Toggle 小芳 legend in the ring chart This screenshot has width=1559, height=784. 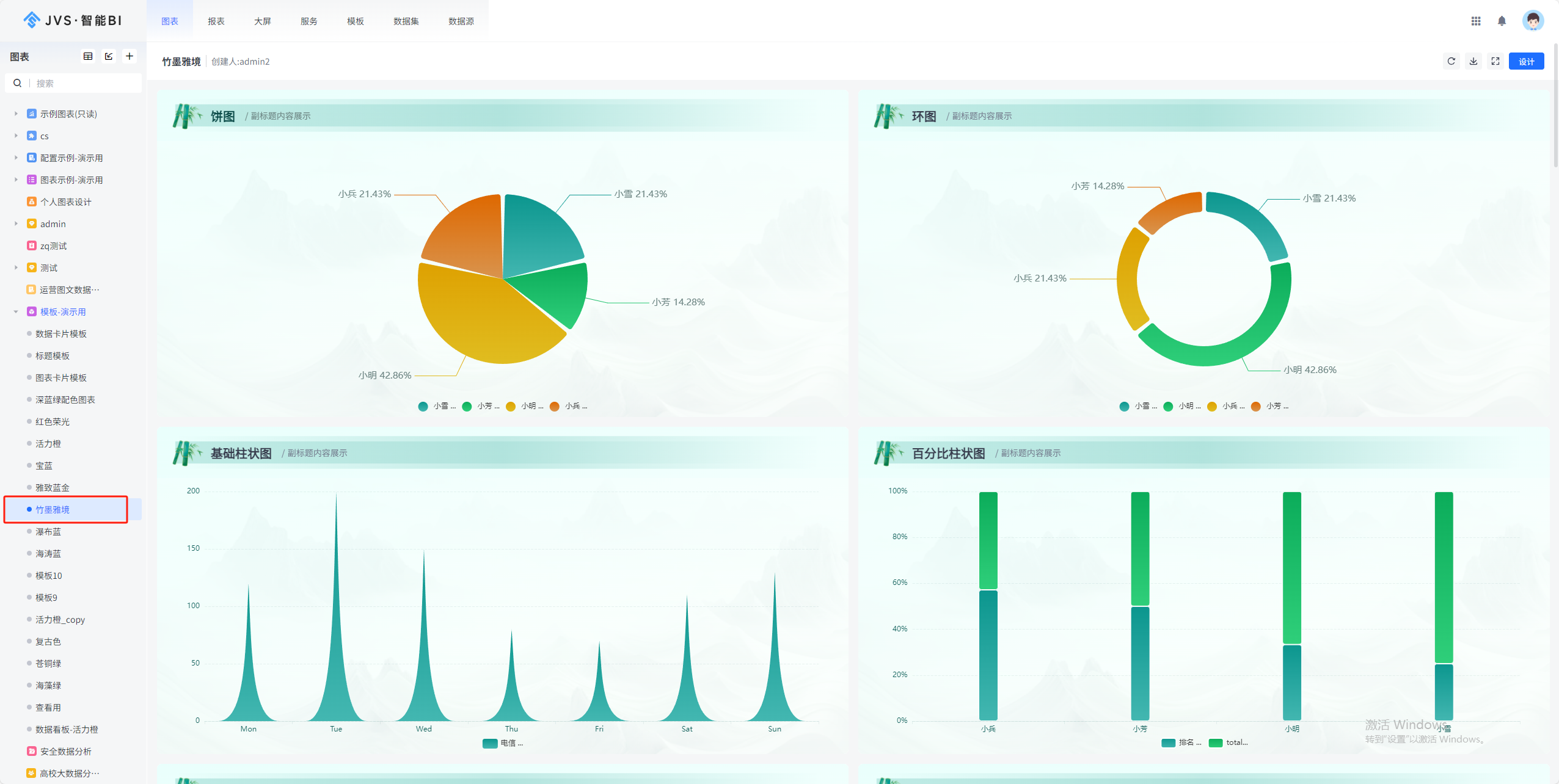pos(1270,406)
